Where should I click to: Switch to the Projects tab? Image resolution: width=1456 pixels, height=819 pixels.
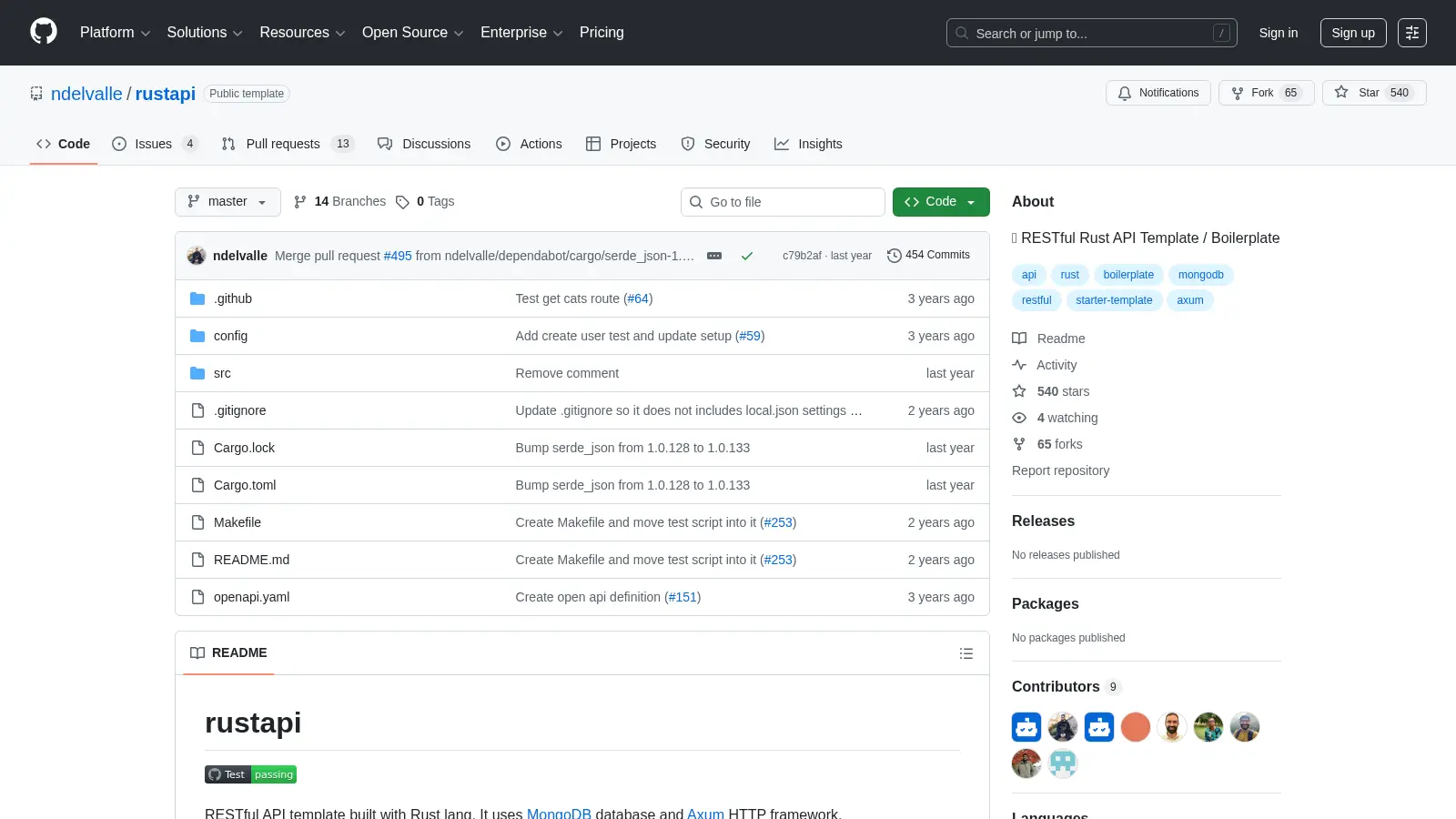(x=621, y=144)
